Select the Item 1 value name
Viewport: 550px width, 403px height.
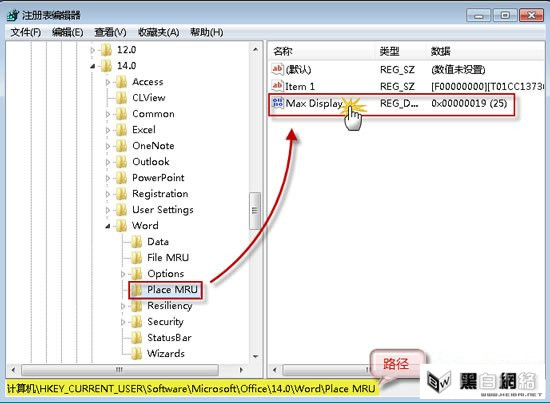(x=300, y=86)
